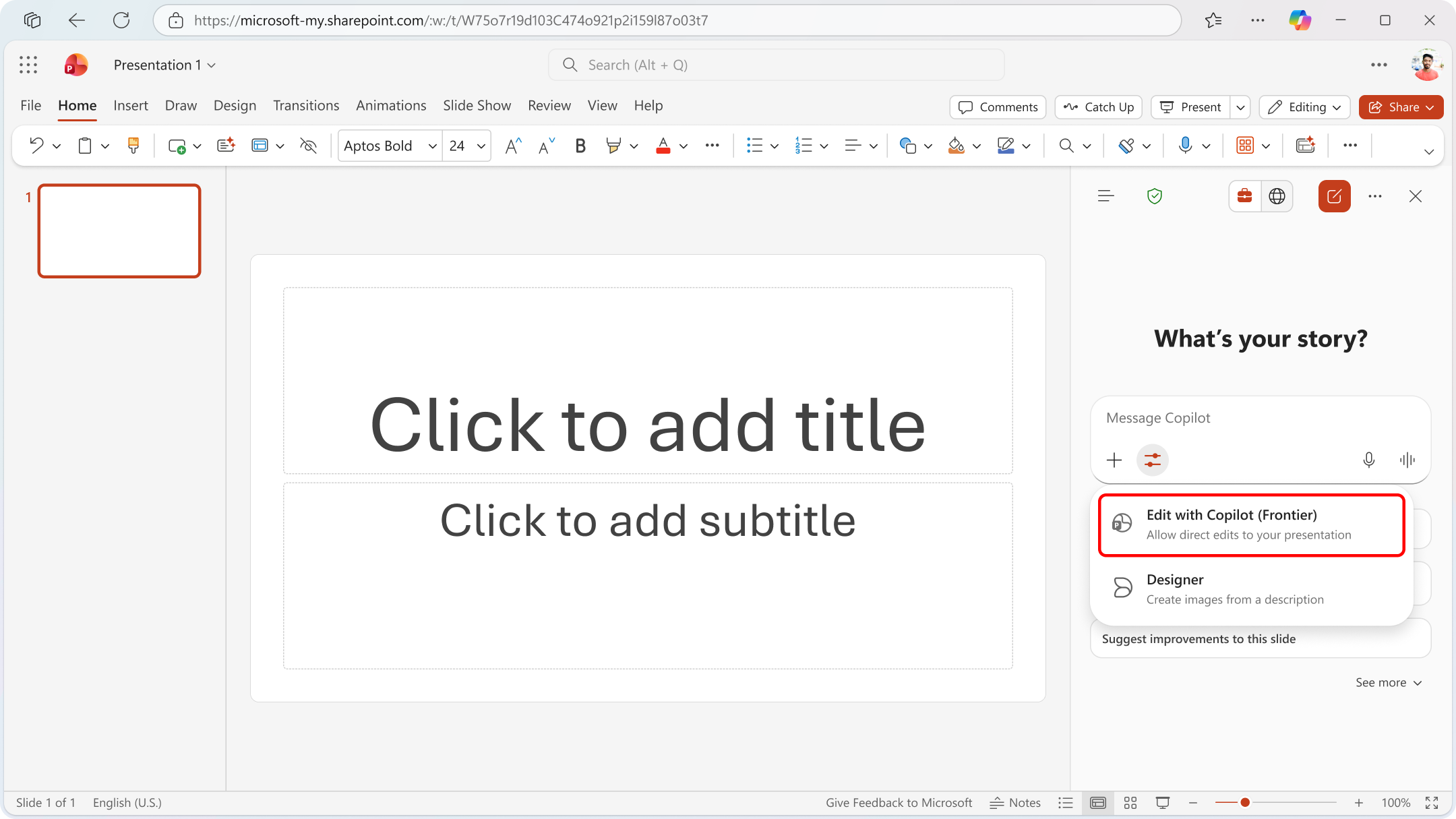Switch to the Transitions tab
1456x819 pixels.
pyautogui.click(x=306, y=105)
